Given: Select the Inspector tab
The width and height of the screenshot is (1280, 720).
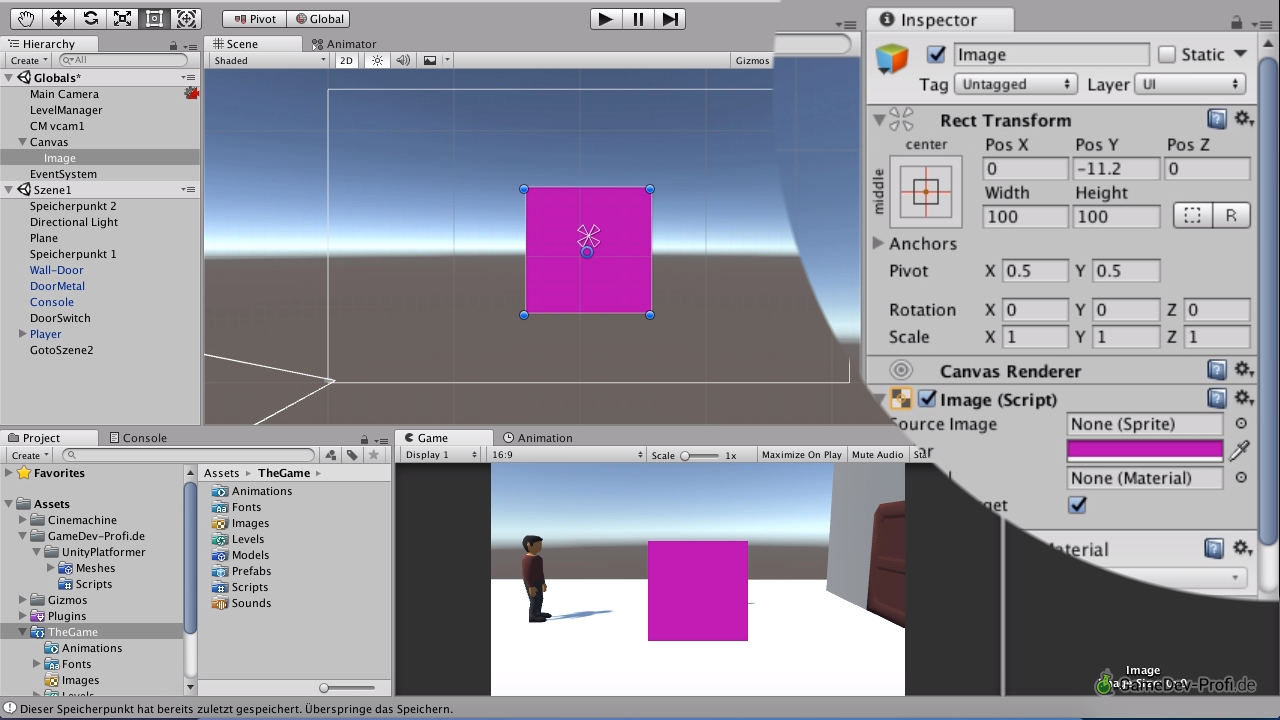Looking at the screenshot, I should coord(939,20).
